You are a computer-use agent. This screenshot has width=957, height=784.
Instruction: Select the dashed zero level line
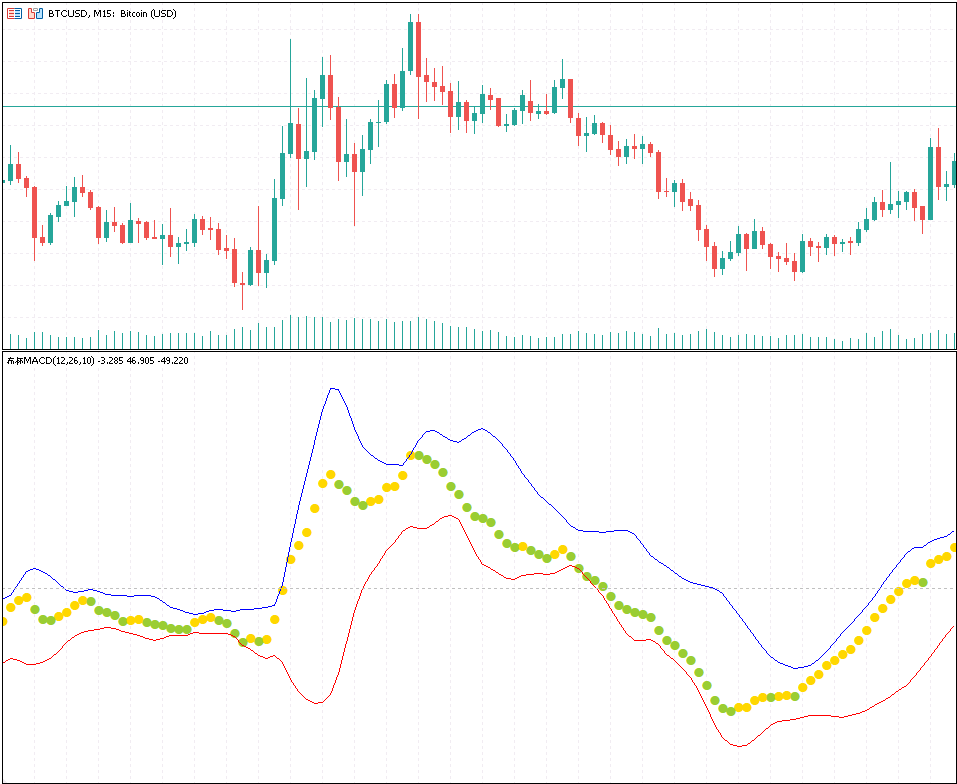point(478,589)
